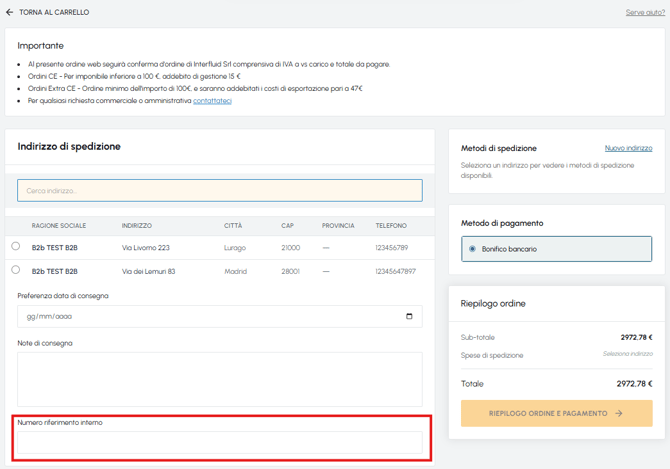Click the arrow icon on Riepilogo ordine e pagamento

point(618,413)
